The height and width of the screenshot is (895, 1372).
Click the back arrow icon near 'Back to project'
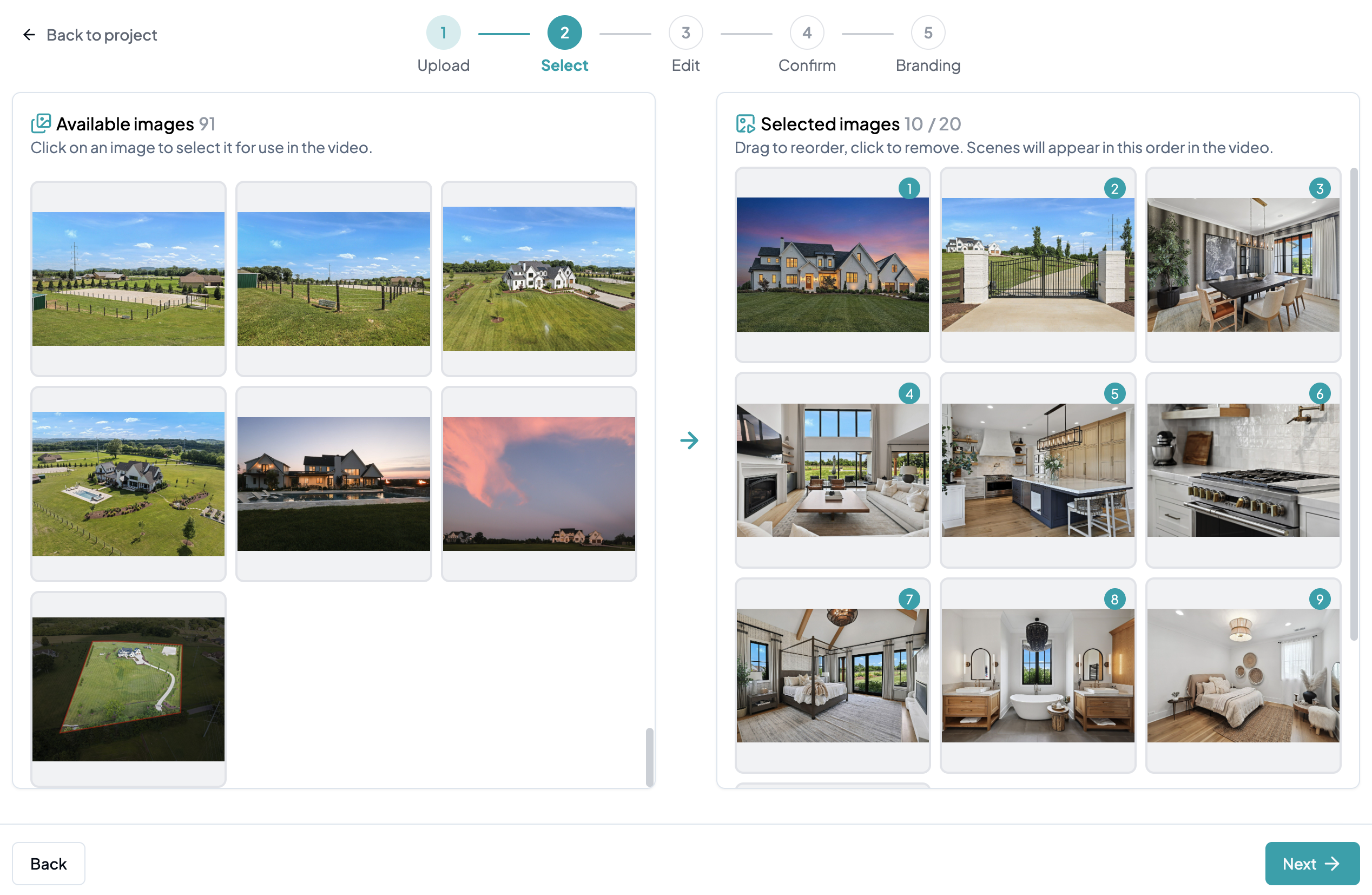click(29, 35)
